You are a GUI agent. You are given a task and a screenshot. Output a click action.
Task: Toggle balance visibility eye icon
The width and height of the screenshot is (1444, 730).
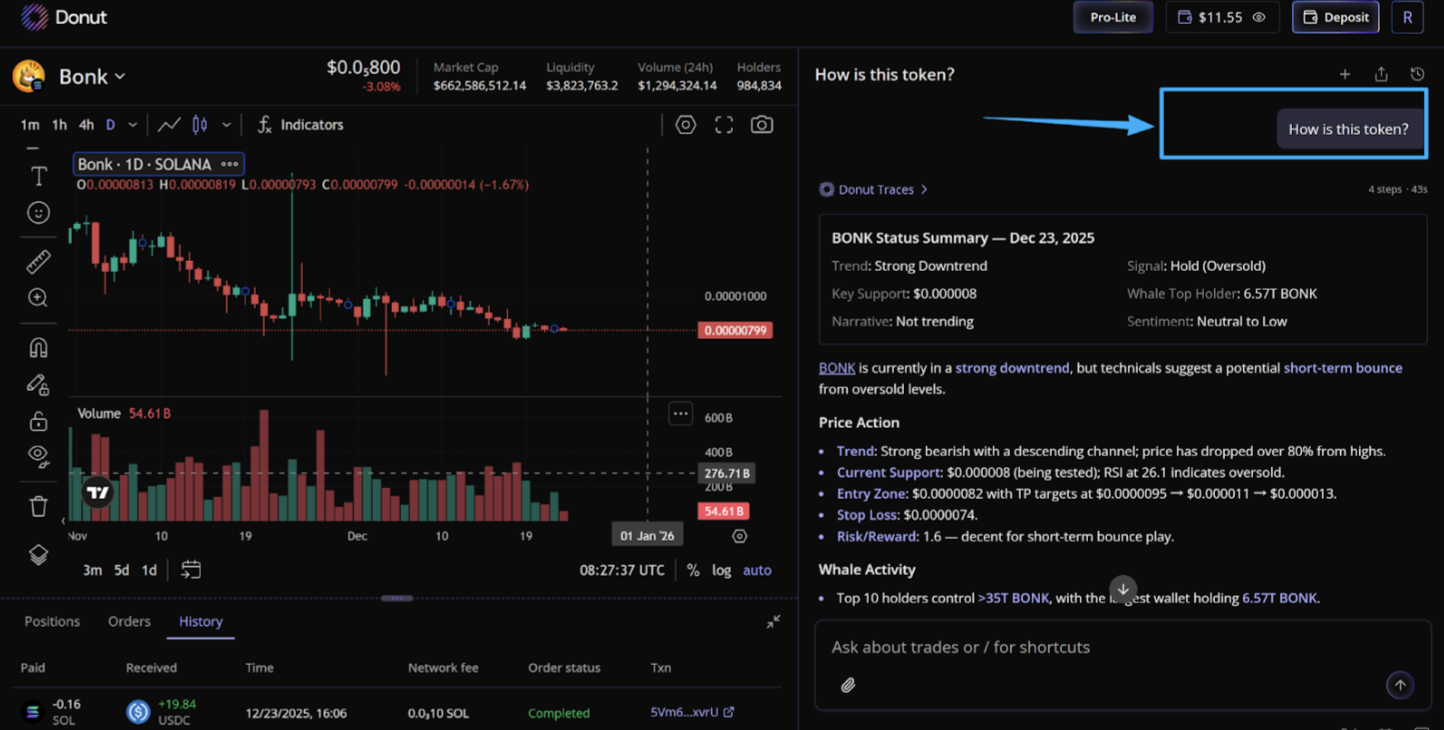click(x=1259, y=17)
